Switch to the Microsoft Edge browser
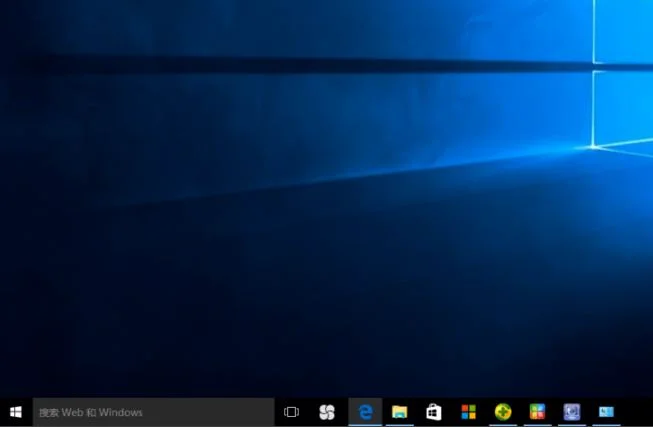Screen dimensions: 653x427 pos(365,412)
